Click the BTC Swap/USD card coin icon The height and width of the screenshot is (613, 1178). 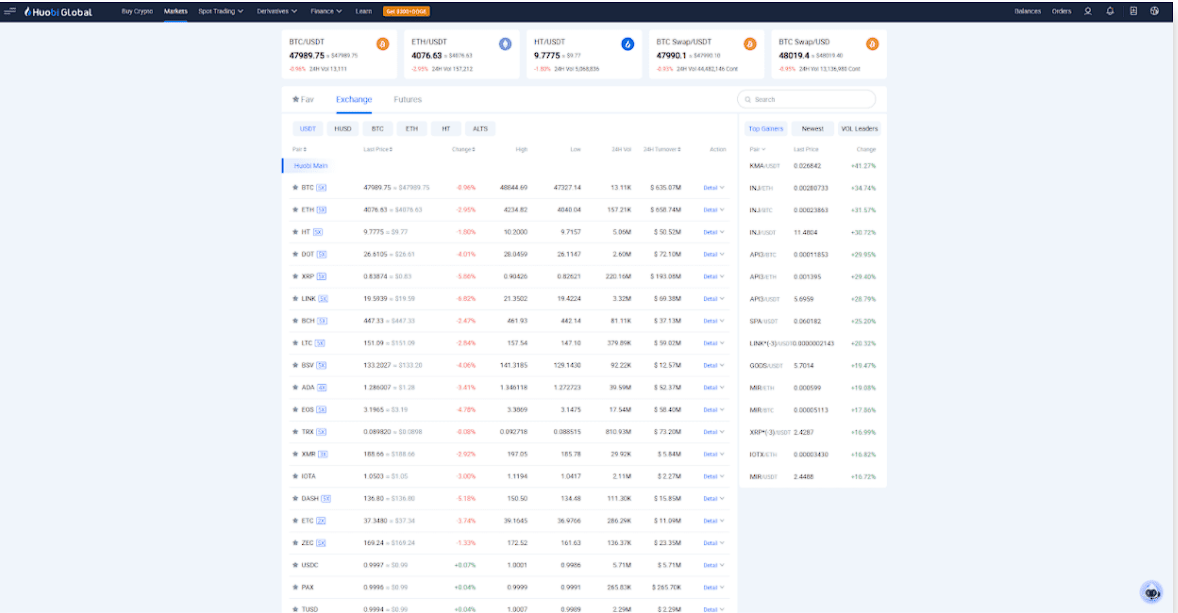pyautogui.click(x=872, y=44)
